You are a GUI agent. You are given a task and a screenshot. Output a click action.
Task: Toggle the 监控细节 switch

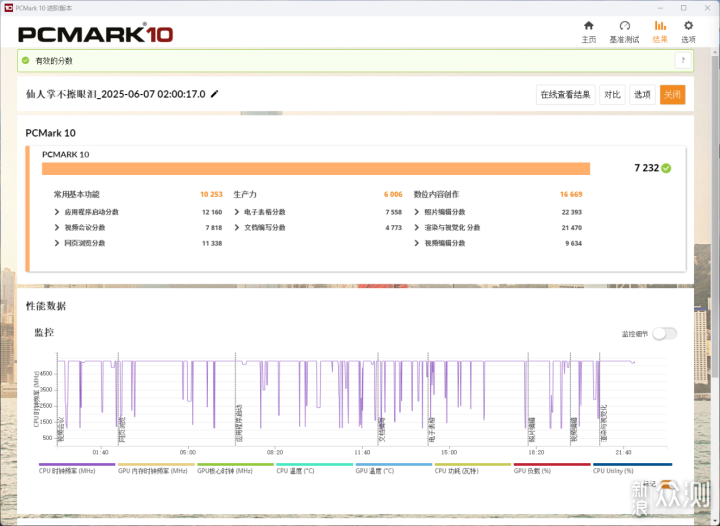[664, 334]
